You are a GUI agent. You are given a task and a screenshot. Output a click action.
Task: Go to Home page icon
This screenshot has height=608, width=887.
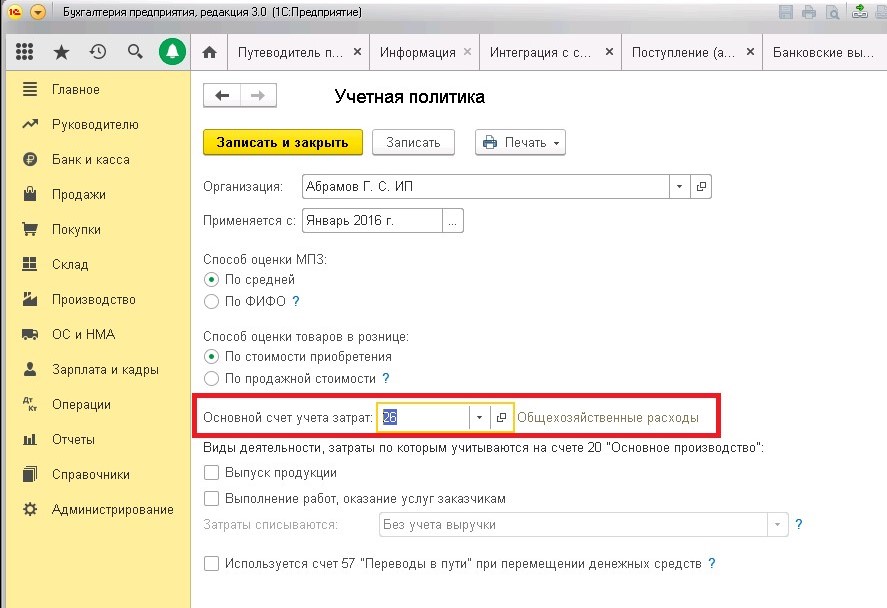pyautogui.click(x=209, y=52)
